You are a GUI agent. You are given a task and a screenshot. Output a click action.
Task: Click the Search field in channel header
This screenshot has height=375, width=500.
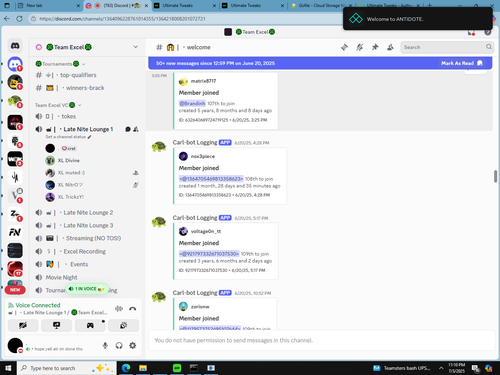447,47
